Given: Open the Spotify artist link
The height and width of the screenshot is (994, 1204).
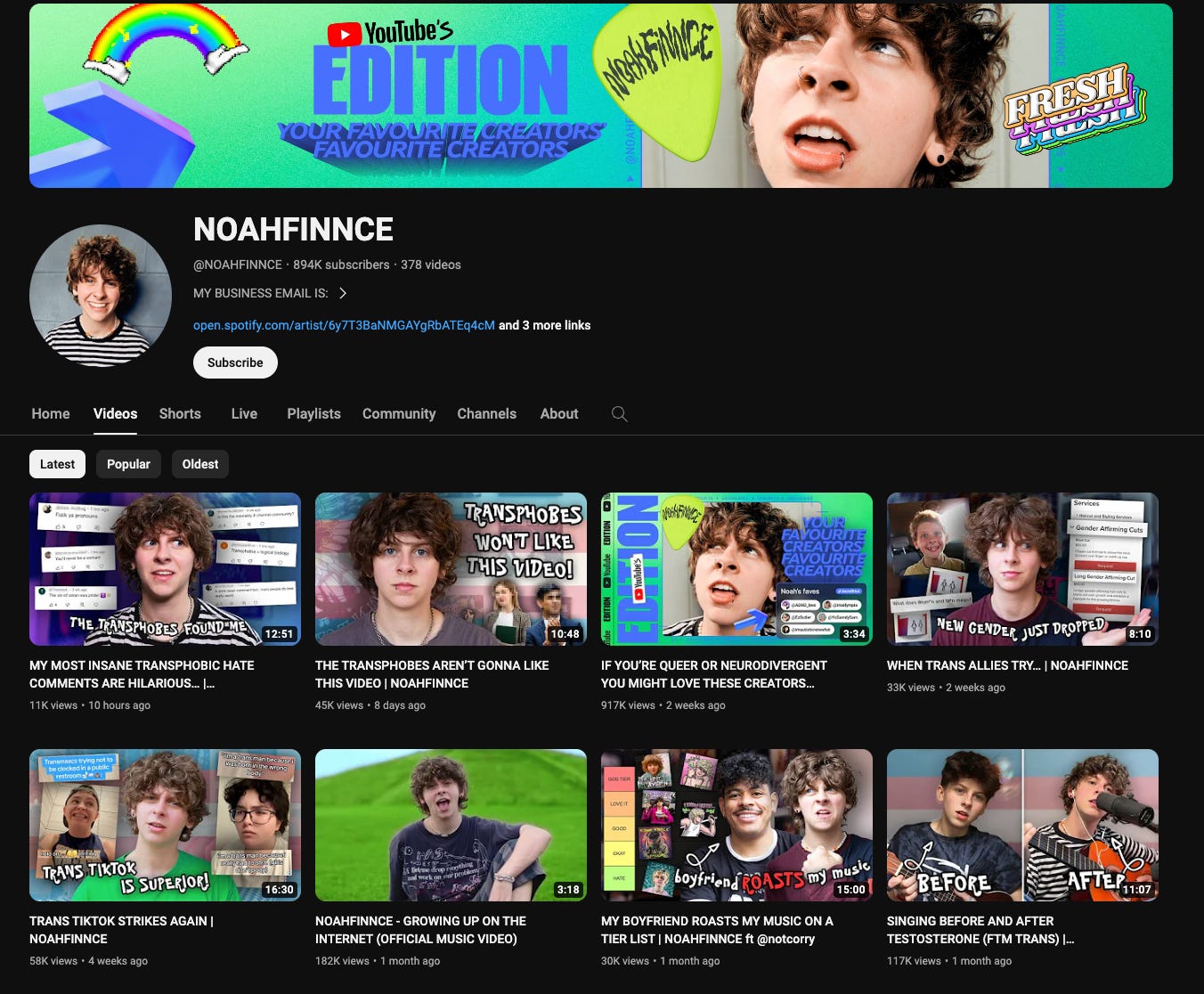Looking at the screenshot, I should pyautogui.click(x=344, y=325).
